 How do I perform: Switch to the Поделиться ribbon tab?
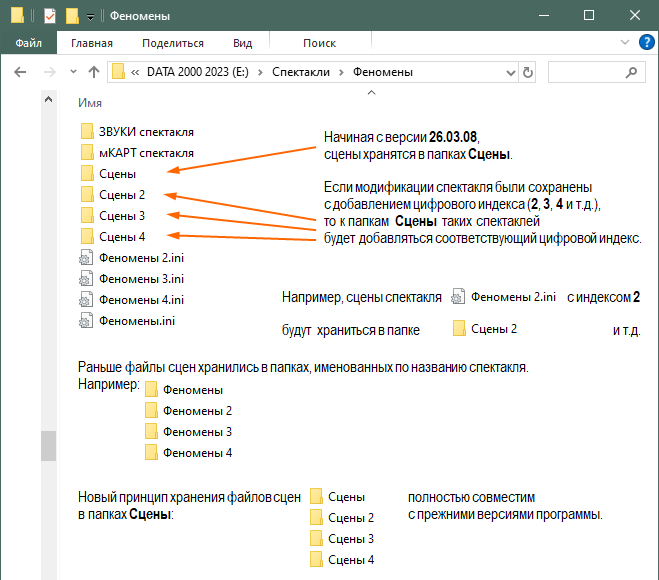point(173,43)
